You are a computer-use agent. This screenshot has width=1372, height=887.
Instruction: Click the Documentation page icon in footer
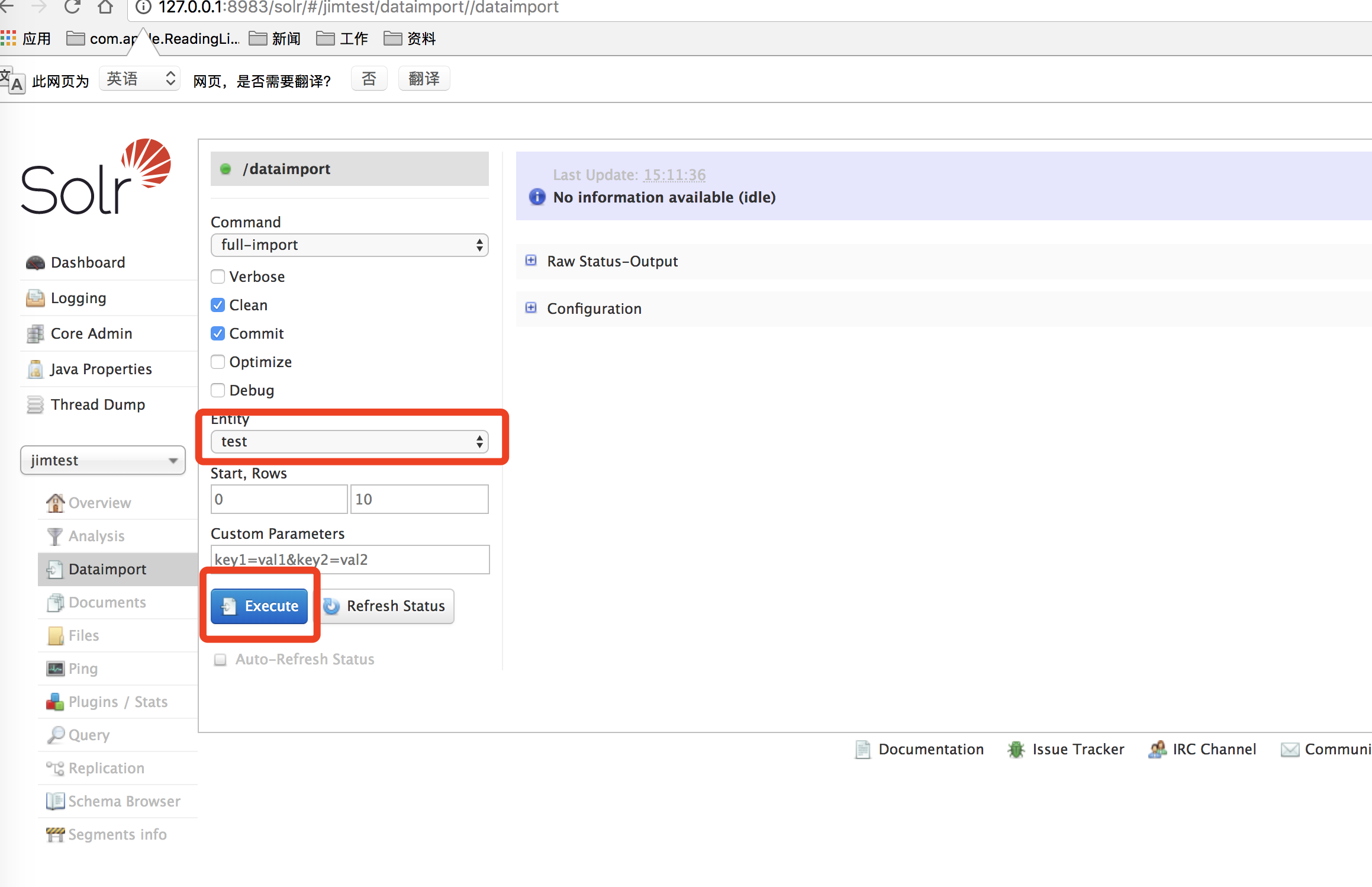863,750
